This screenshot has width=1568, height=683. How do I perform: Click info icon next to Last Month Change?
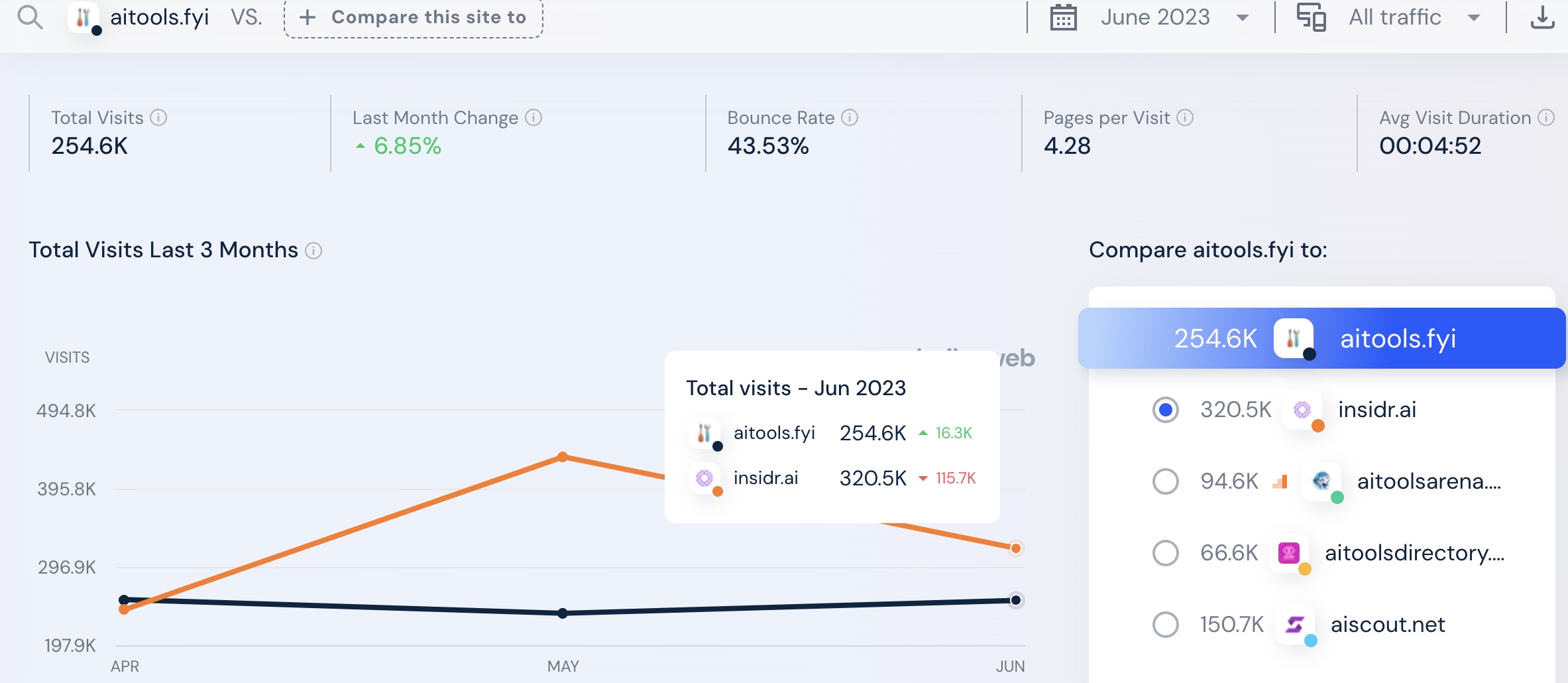coord(533,117)
